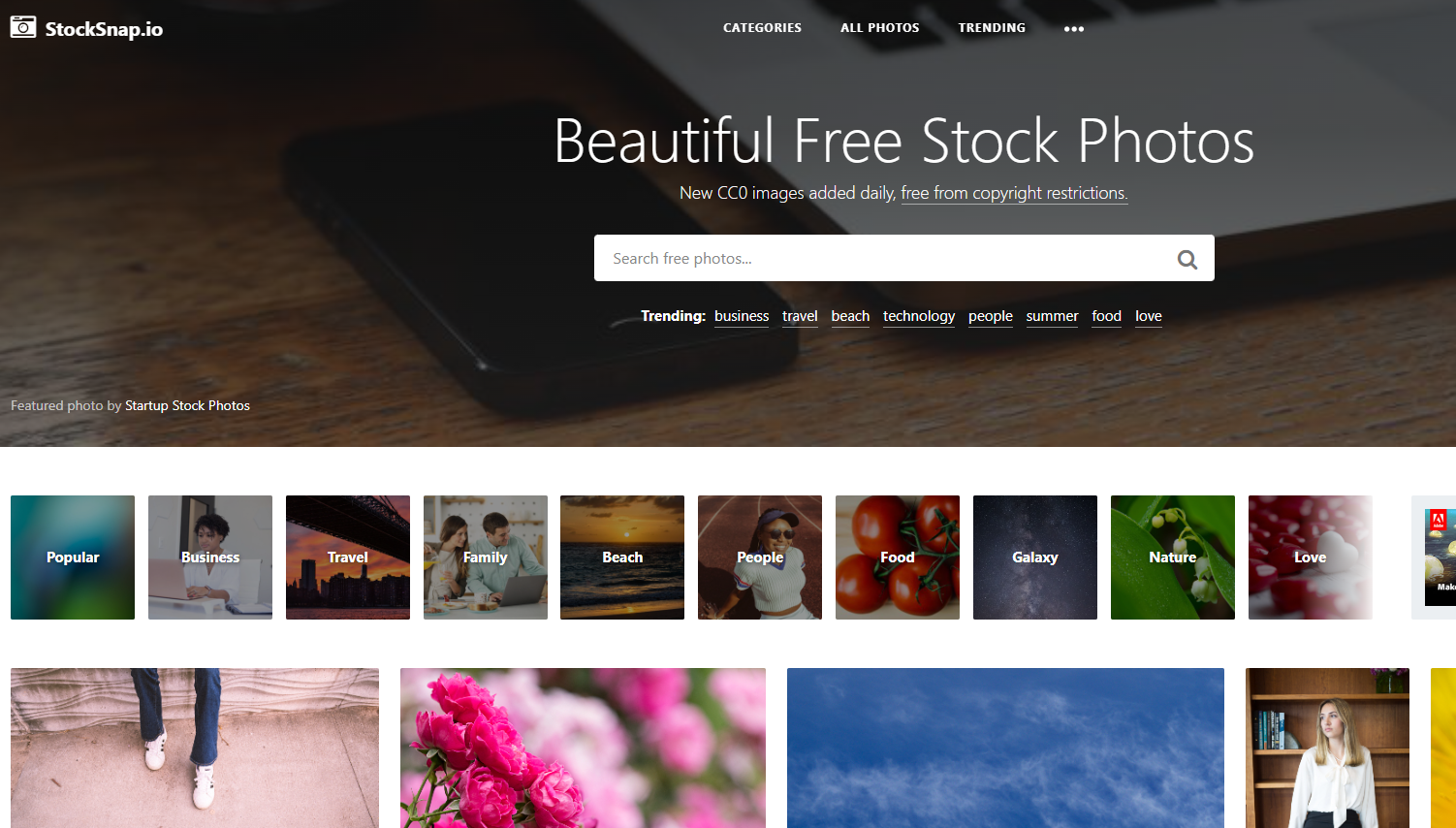This screenshot has height=828, width=1456.
Task: Open the Trending menu item
Action: (992, 28)
